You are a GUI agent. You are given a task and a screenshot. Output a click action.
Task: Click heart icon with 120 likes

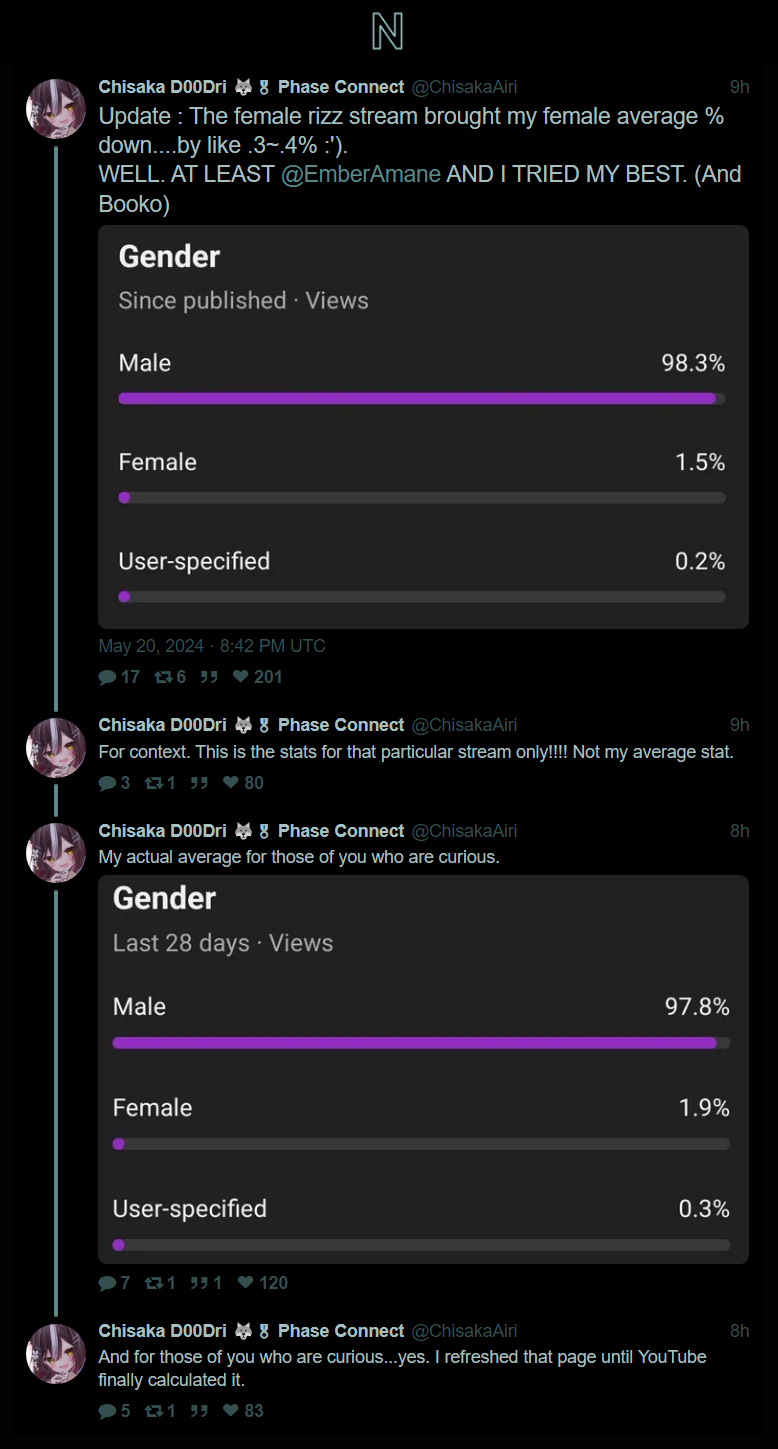[245, 1283]
